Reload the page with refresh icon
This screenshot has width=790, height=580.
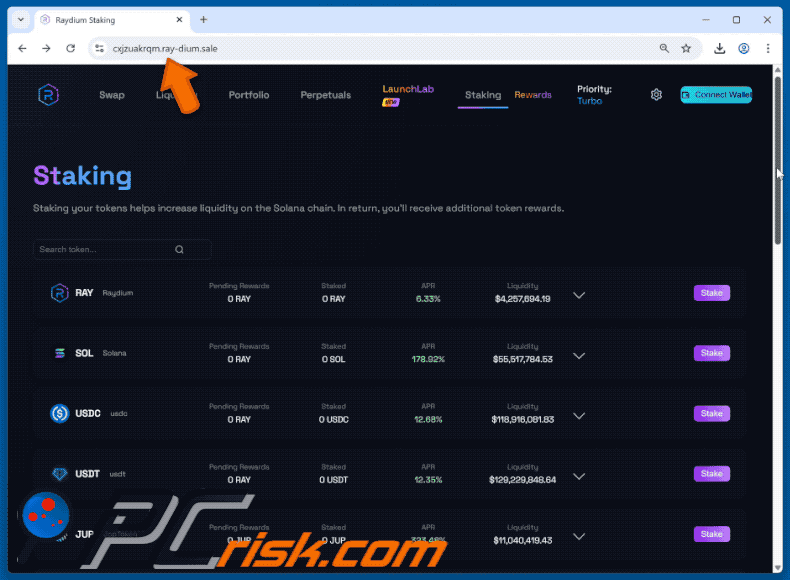(x=71, y=48)
